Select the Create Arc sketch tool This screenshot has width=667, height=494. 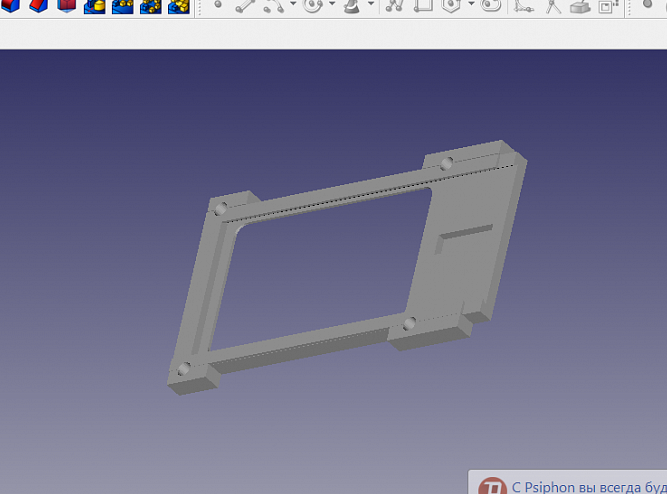pyautogui.click(x=274, y=5)
